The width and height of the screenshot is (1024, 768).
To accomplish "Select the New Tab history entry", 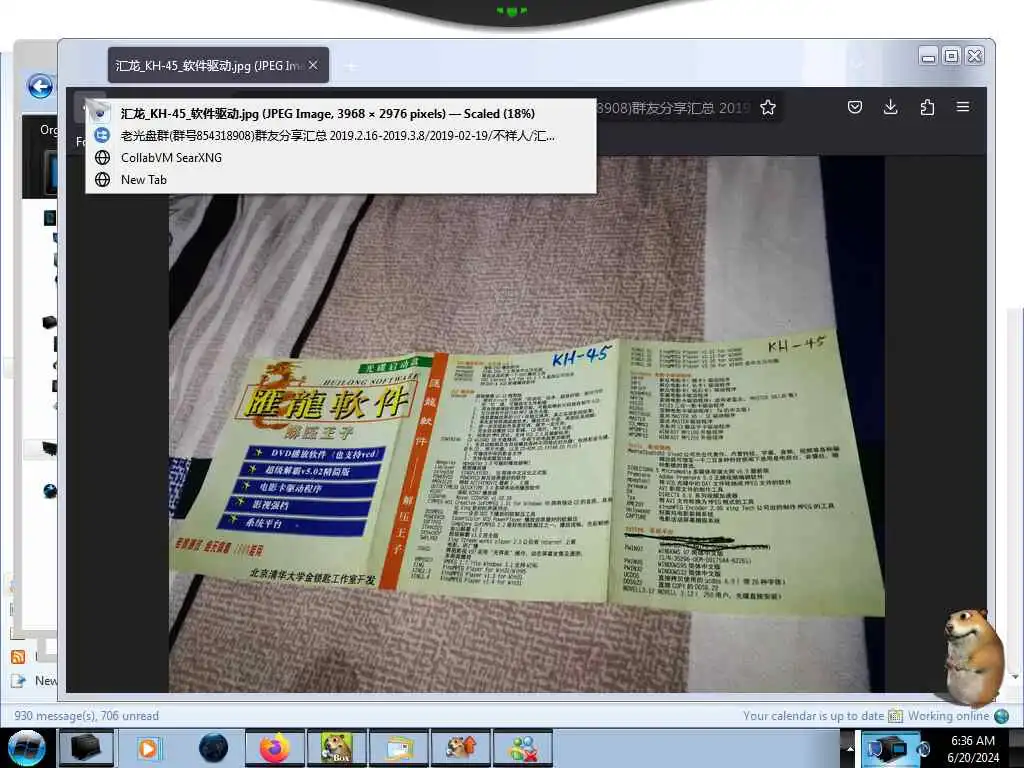I will 340,180.
